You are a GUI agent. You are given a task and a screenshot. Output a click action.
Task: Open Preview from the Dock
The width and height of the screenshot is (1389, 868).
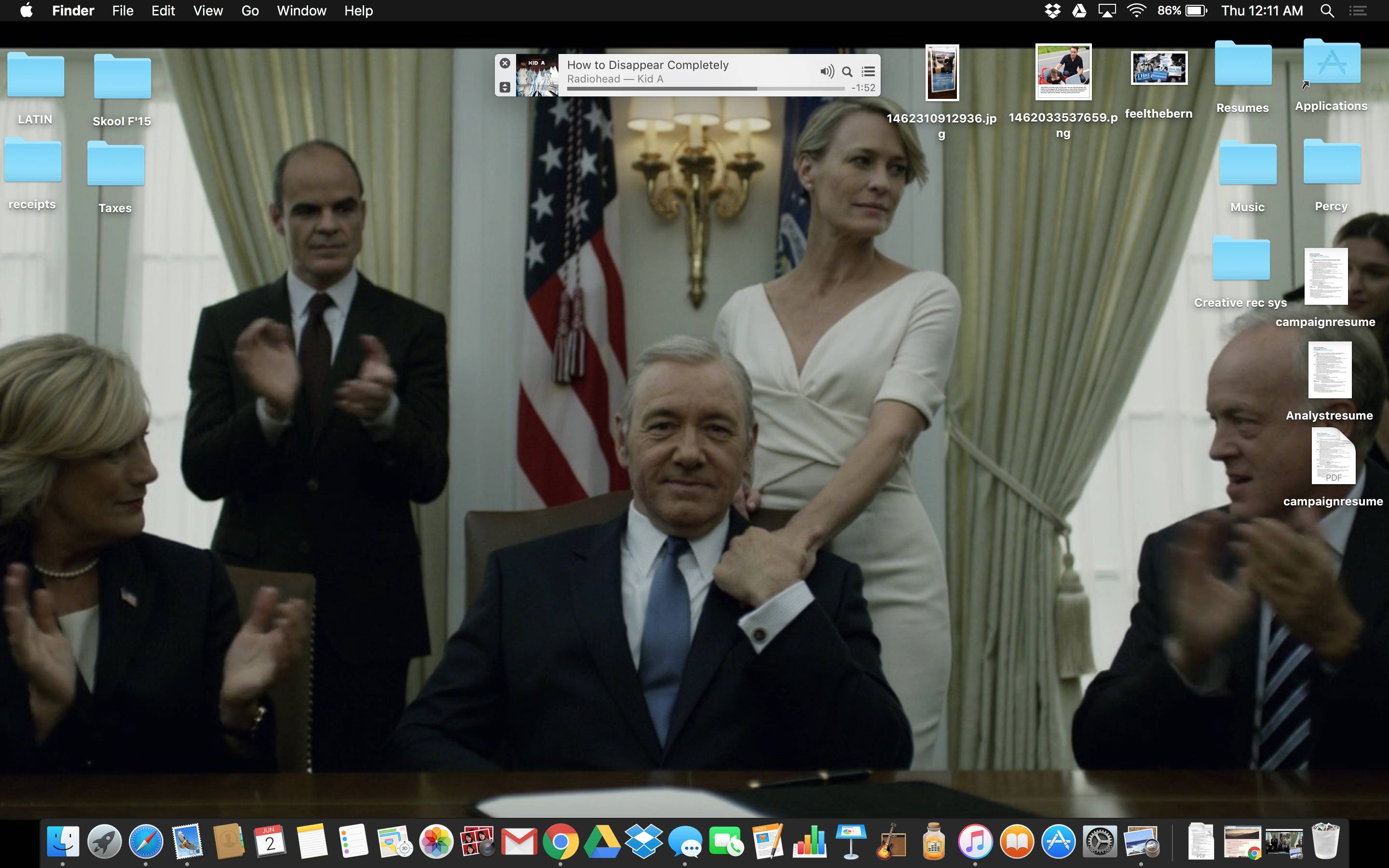pyautogui.click(x=1141, y=841)
